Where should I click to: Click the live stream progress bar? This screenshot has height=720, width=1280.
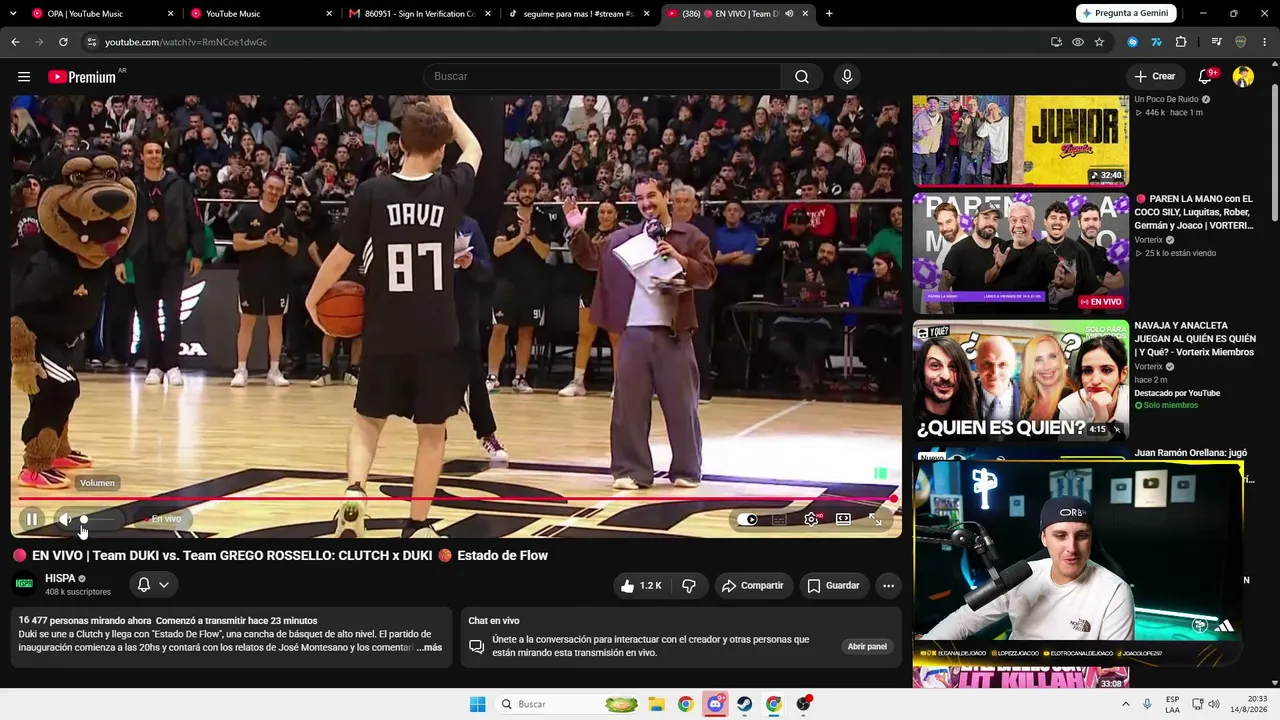(456, 498)
